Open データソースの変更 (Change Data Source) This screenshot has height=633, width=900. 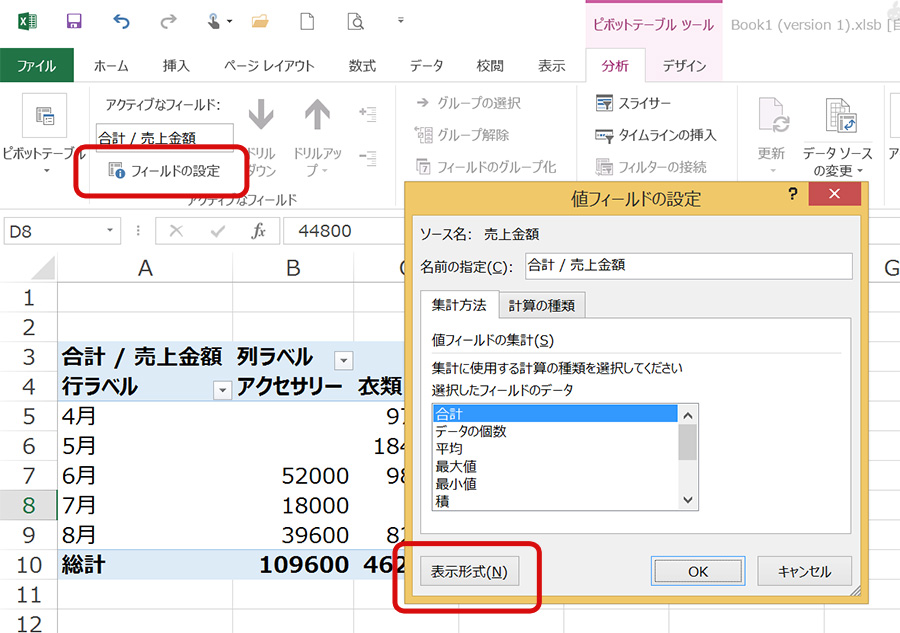[837, 118]
